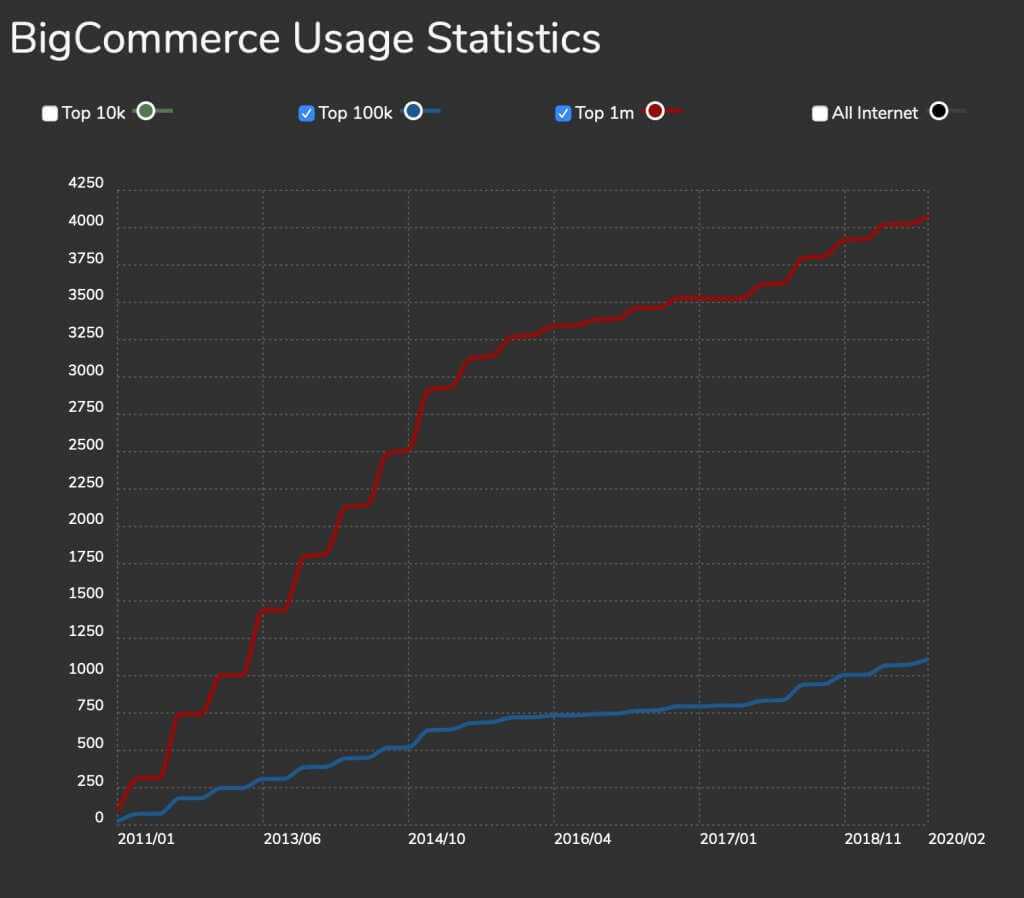
Task: Click the All Internet legend label
Action: [877, 114]
